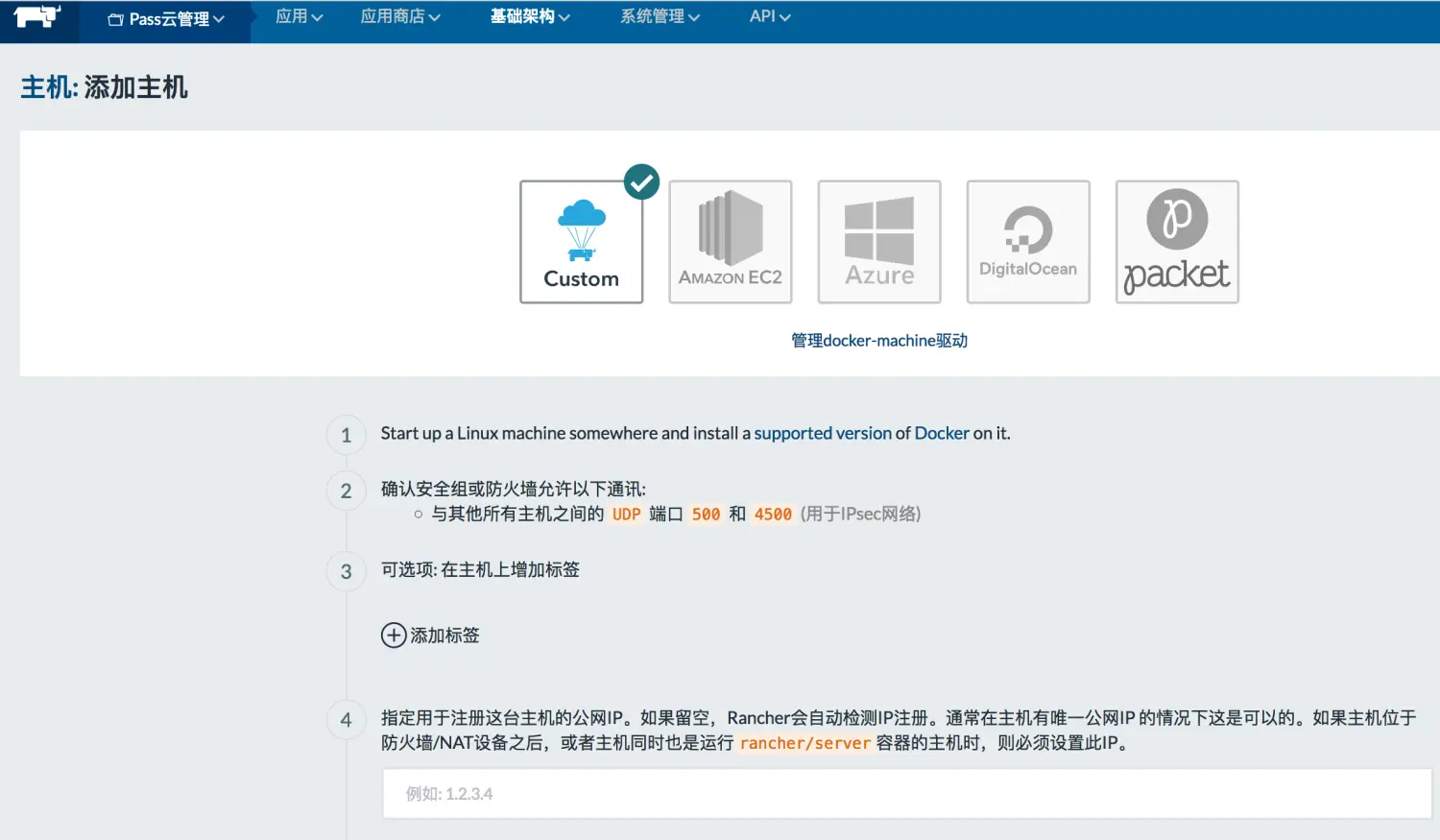Open the Pass云管理 environment dropdown
This screenshot has width=1440, height=840.
[165, 19]
